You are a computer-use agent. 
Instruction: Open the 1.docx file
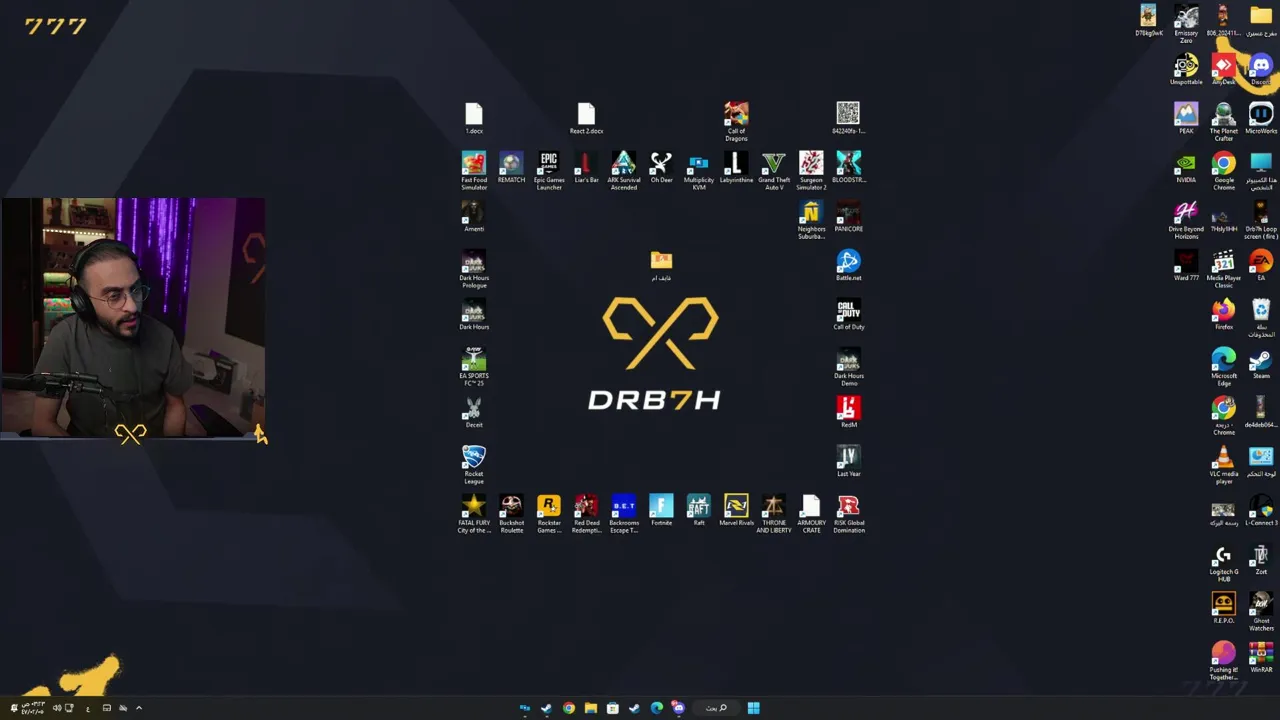[x=474, y=118]
